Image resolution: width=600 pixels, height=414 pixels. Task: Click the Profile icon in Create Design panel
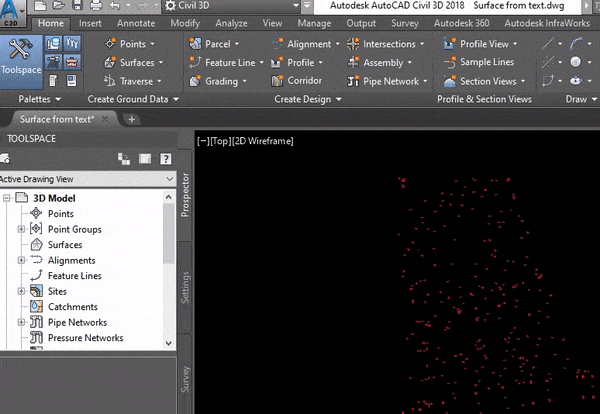point(277,62)
